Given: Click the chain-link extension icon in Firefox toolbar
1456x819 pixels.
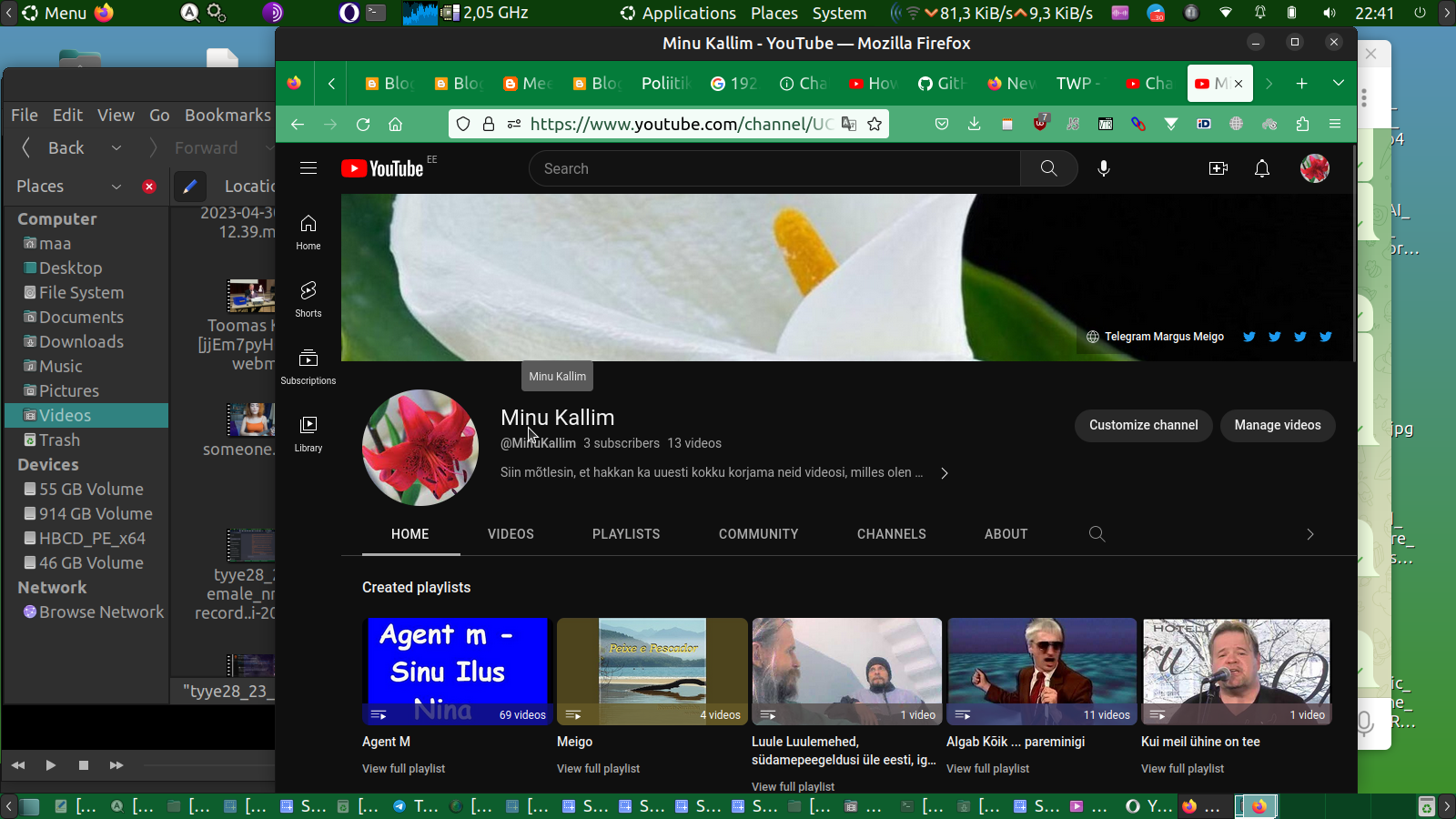Looking at the screenshot, I should [1138, 124].
